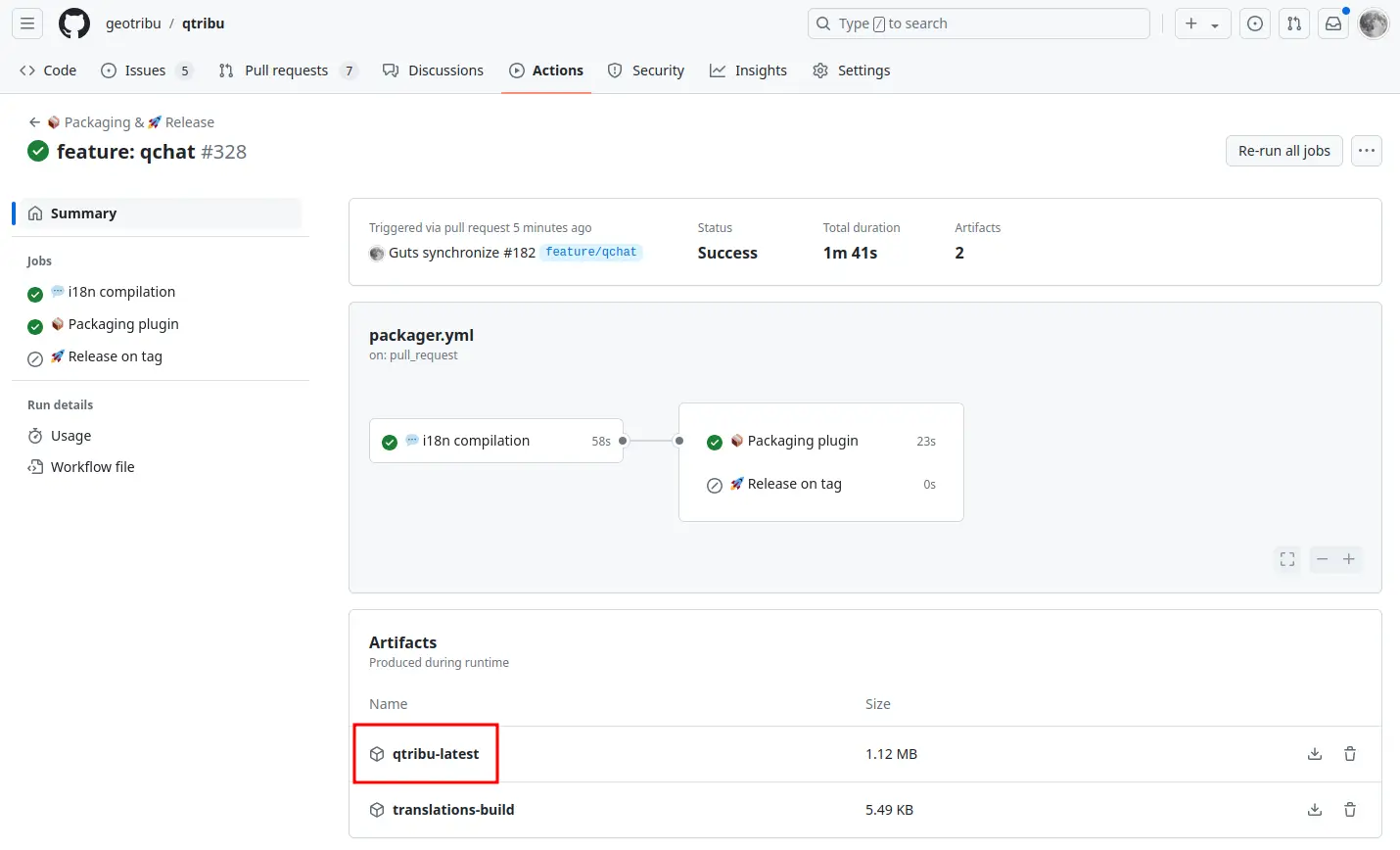This screenshot has width=1400, height=850.
Task: Open i18n compilation node in graph
Action: 496,441
